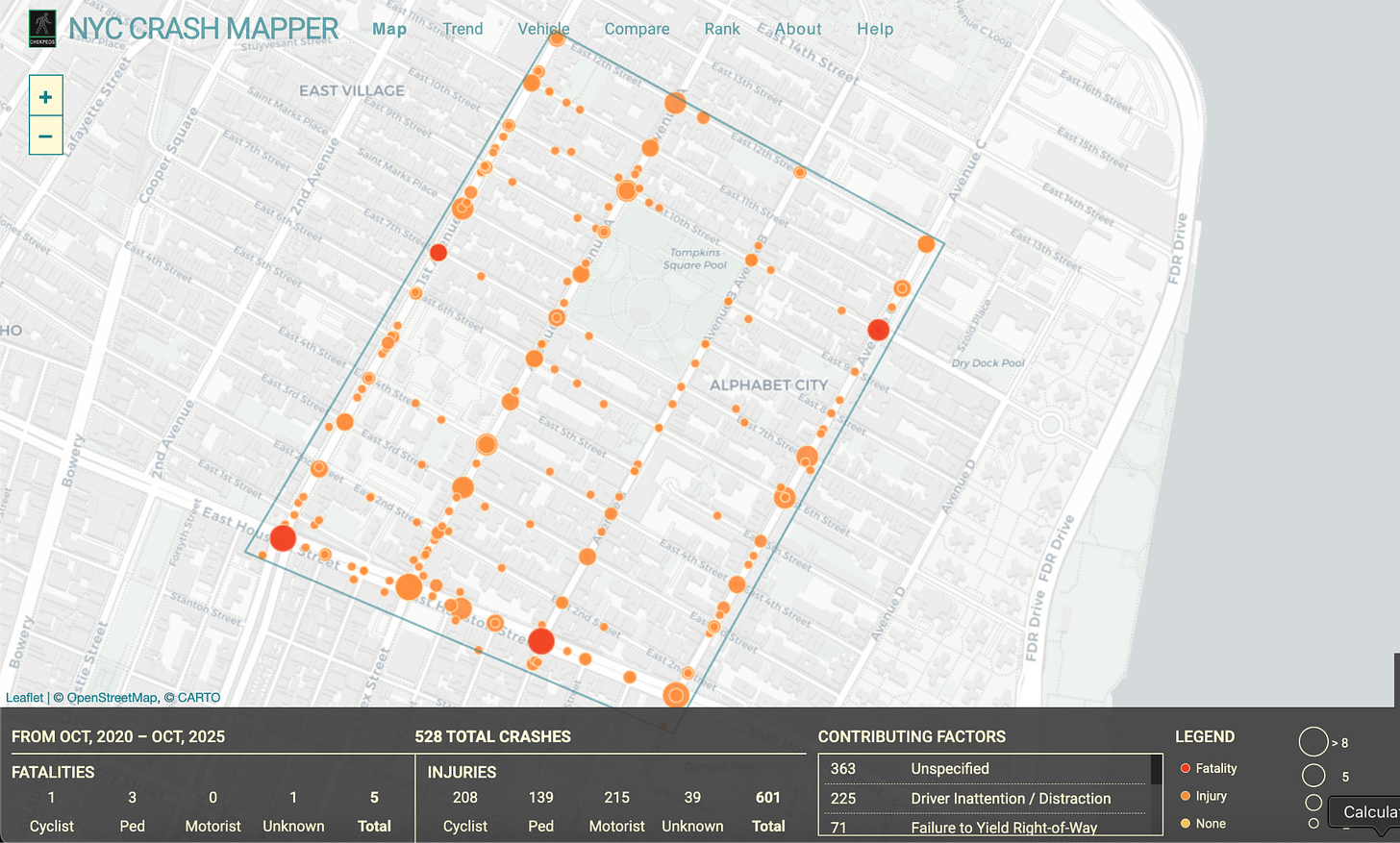Switch to the Trend tab
The image size is (1400, 843).
462,29
